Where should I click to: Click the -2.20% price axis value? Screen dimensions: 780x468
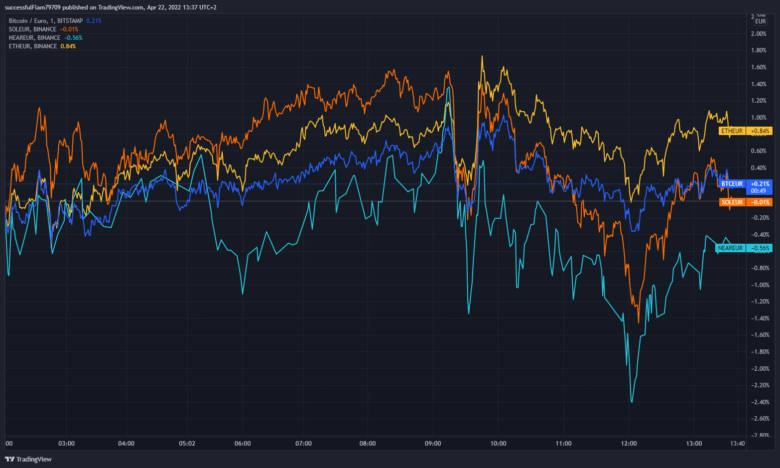click(x=760, y=385)
